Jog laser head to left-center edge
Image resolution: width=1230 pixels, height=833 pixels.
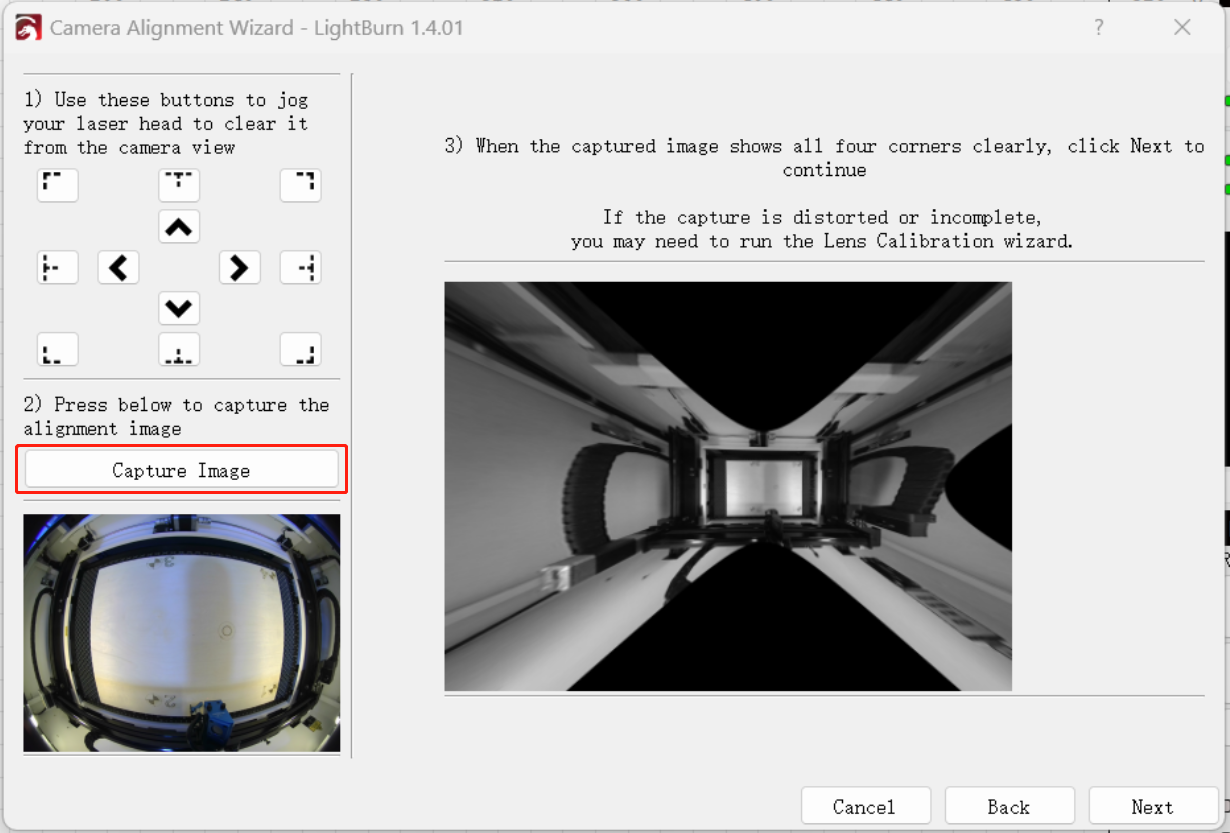tap(57, 268)
